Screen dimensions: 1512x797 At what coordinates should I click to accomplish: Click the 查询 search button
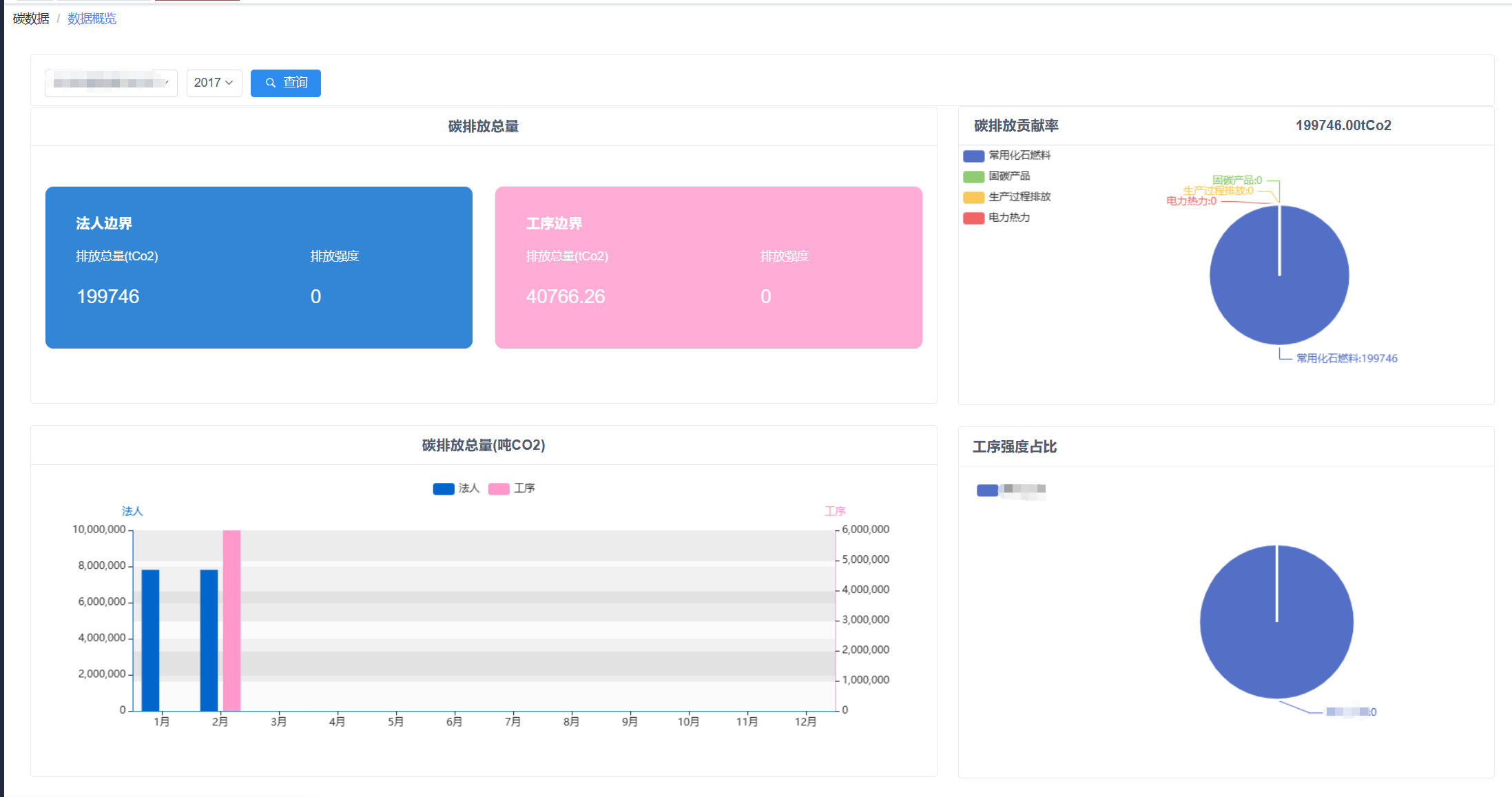tap(286, 83)
